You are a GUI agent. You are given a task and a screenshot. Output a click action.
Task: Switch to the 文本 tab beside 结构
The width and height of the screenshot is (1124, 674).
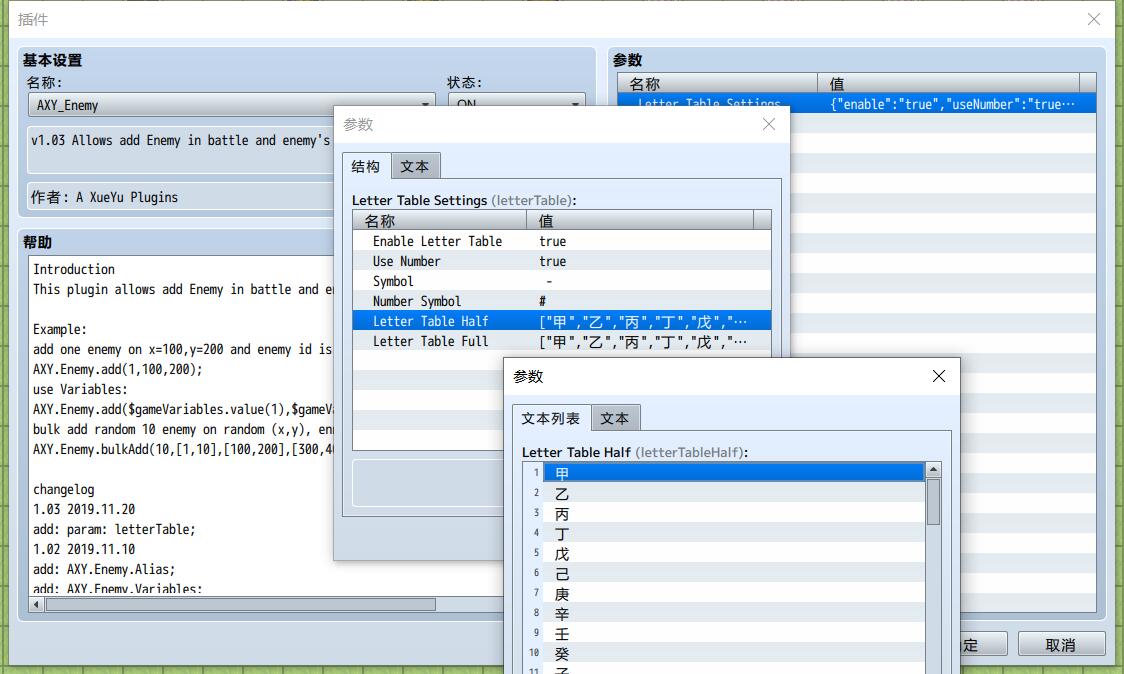coord(415,166)
